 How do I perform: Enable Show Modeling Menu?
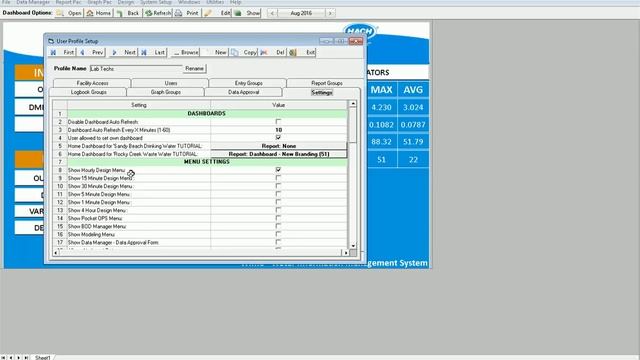(x=278, y=234)
